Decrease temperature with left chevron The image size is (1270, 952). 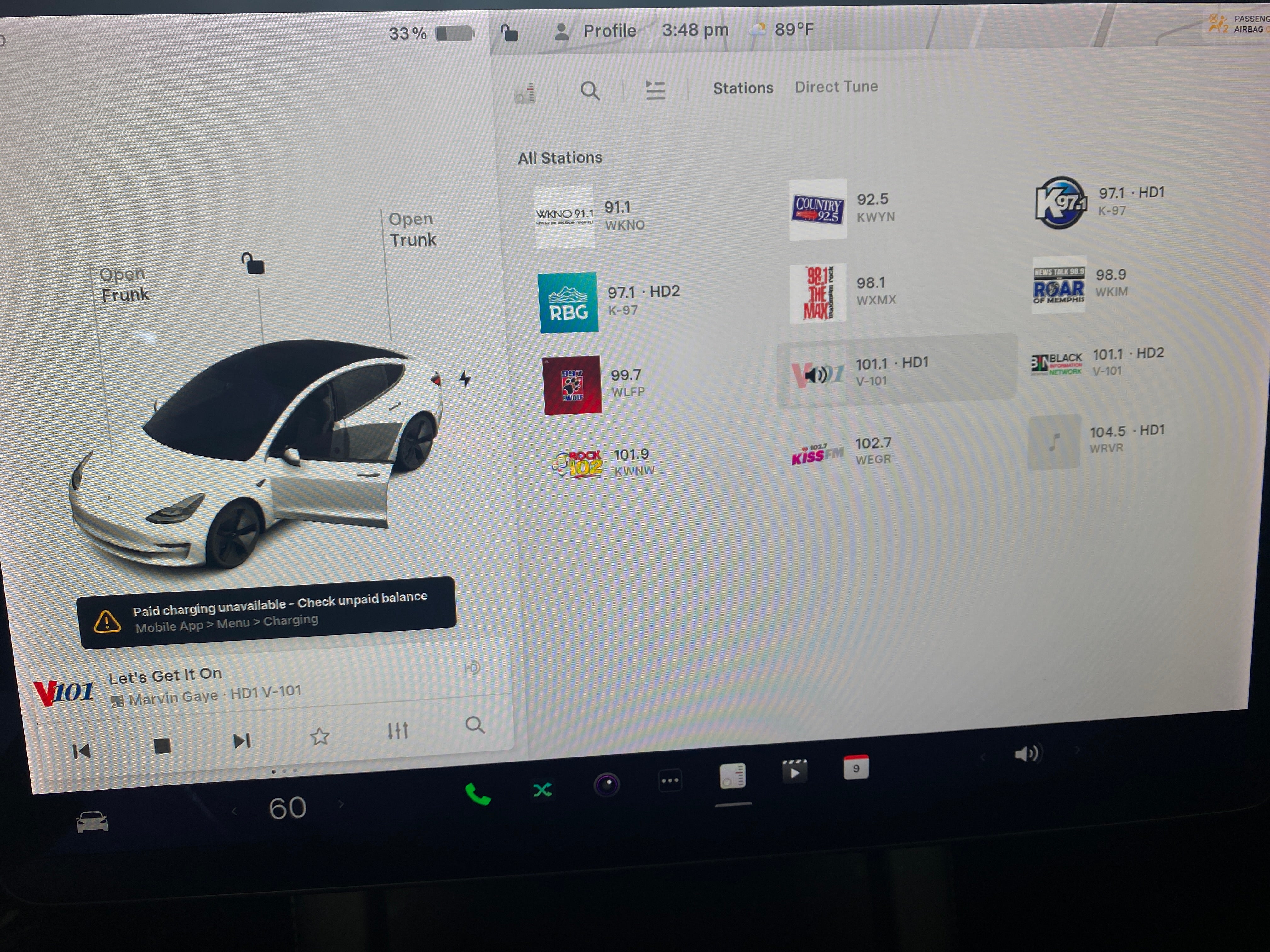pos(234,811)
